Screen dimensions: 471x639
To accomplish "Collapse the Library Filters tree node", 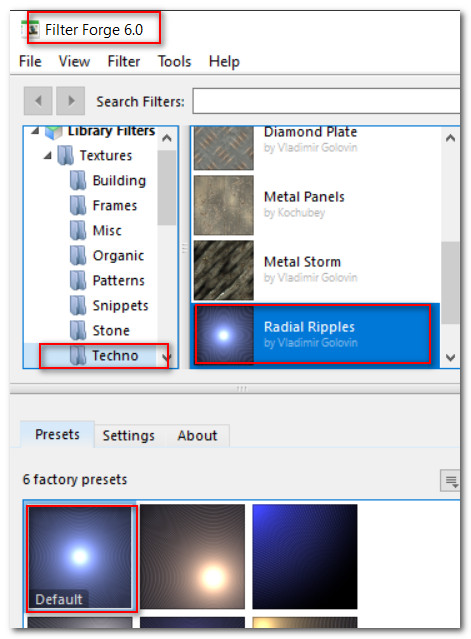I will pyautogui.click(x=35, y=130).
